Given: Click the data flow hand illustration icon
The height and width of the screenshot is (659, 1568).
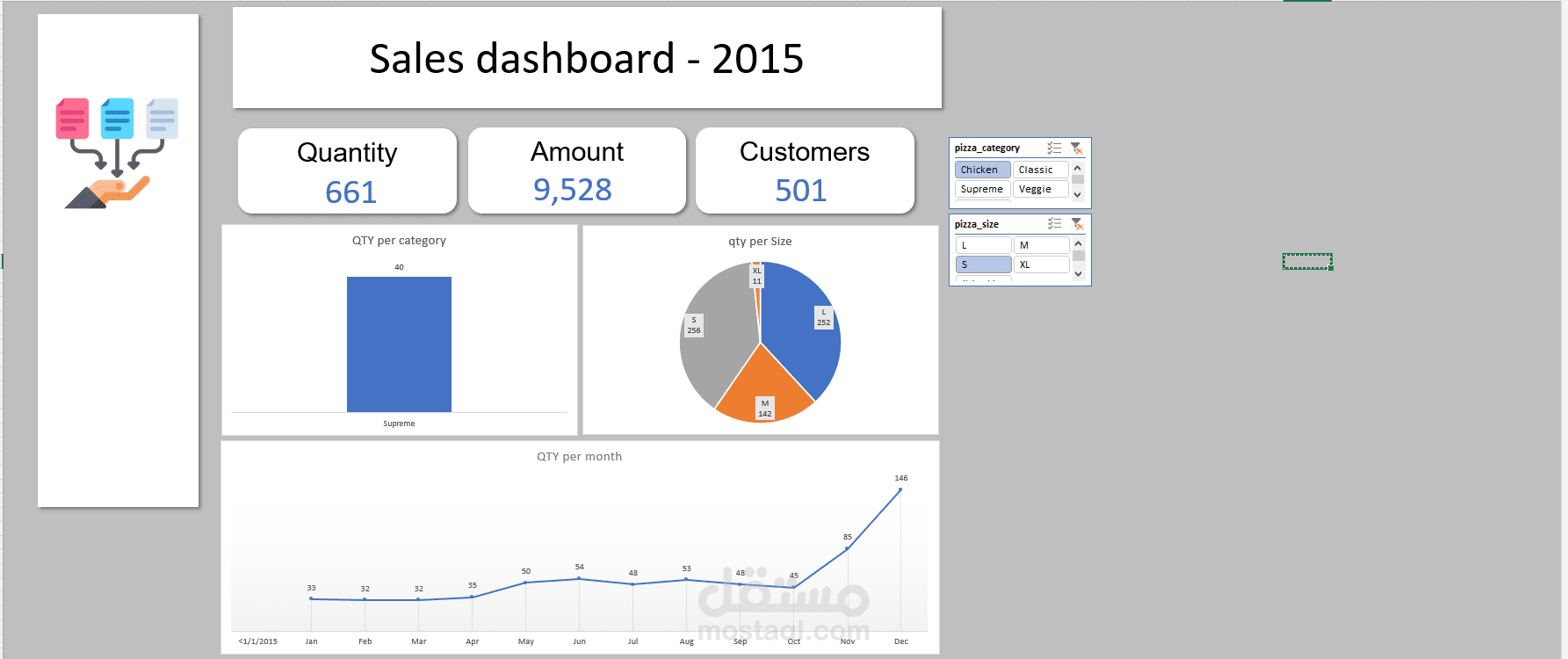Looking at the screenshot, I should pos(117,153).
